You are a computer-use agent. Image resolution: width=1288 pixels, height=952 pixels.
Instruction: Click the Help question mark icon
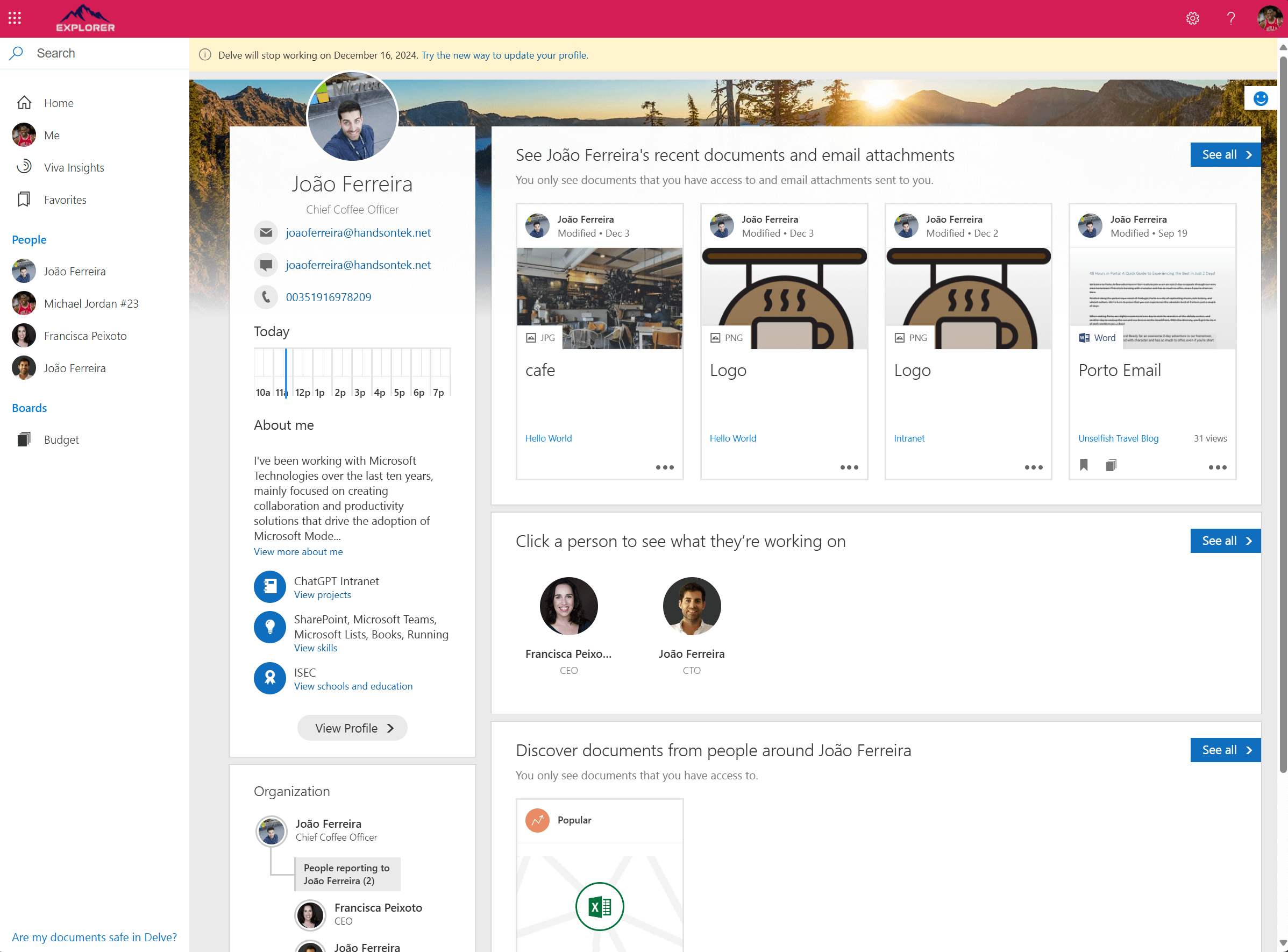click(1231, 18)
